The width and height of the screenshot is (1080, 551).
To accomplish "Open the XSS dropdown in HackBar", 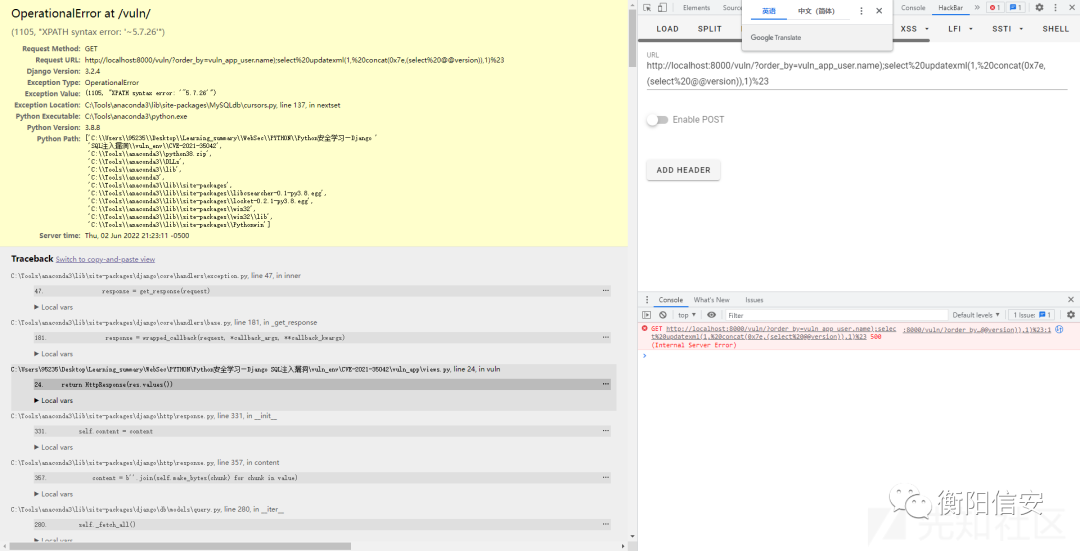I will tap(915, 29).
